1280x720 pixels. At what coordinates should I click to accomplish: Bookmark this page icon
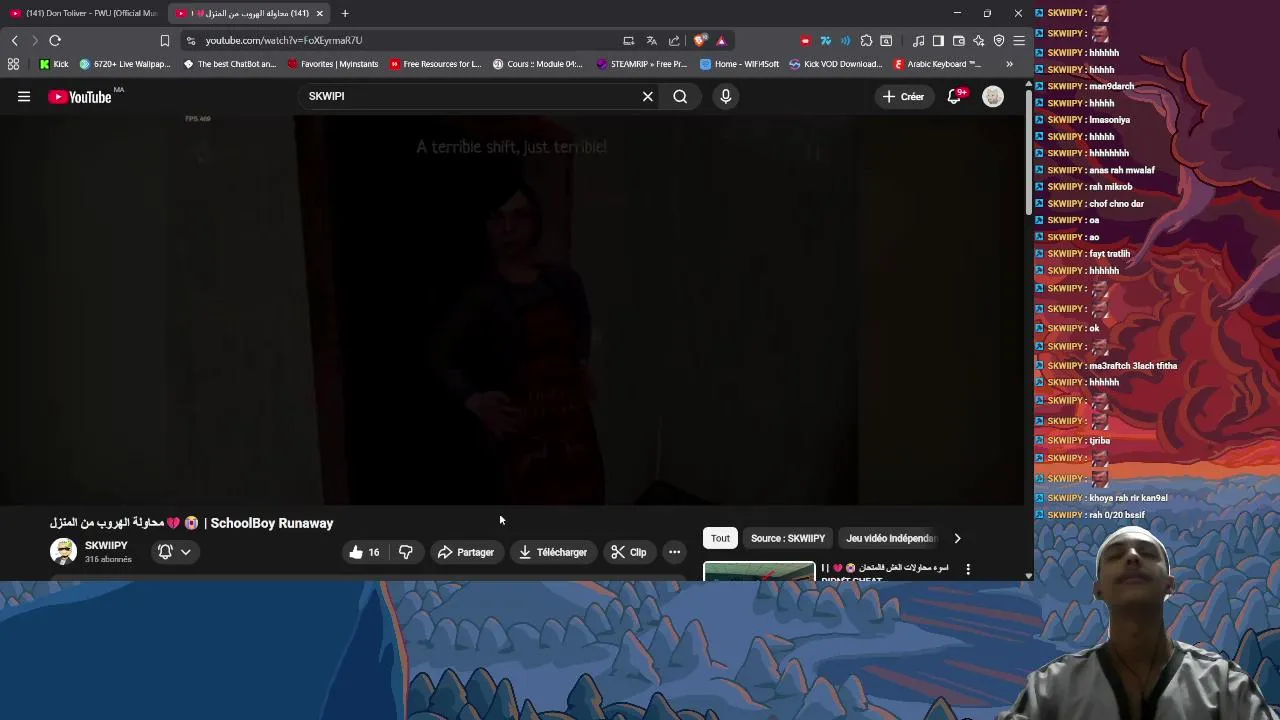165,40
